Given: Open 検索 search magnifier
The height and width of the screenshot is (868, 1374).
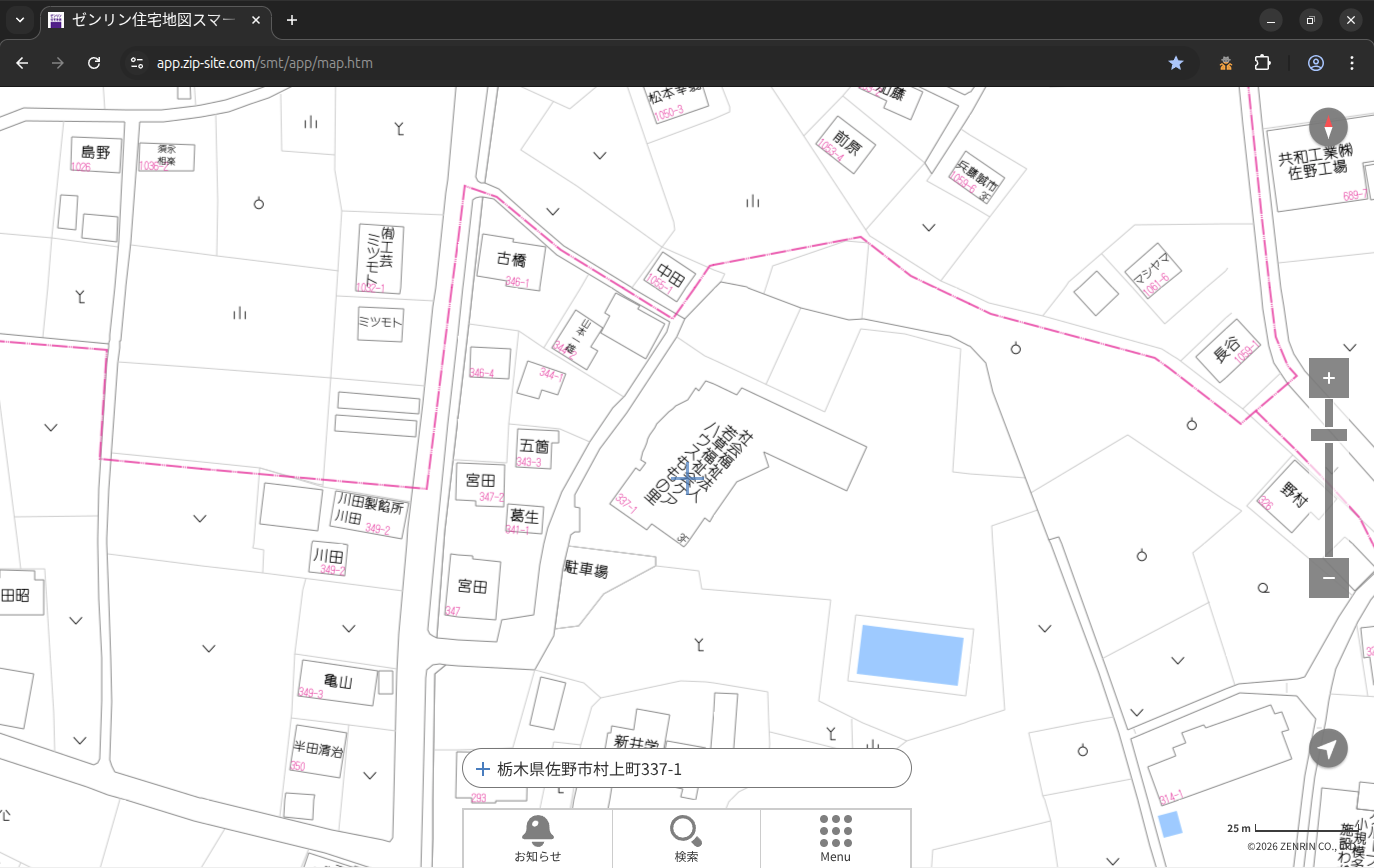Looking at the screenshot, I should coord(686,837).
